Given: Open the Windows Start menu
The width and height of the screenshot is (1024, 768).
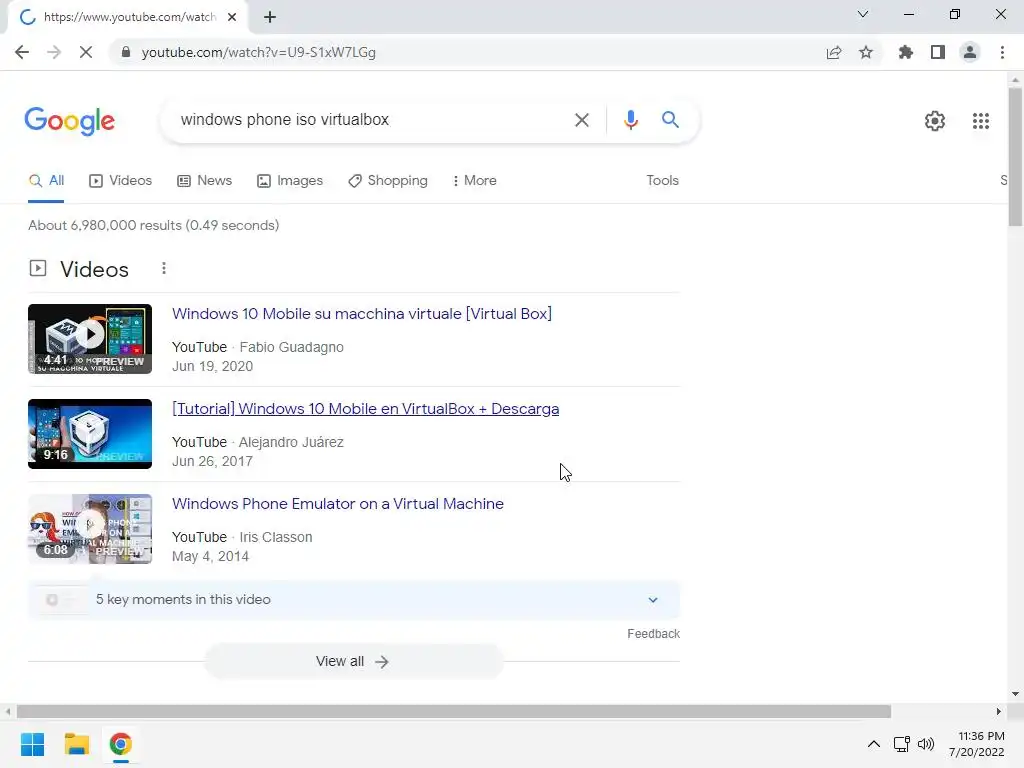Looking at the screenshot, I should coord(33,744).
